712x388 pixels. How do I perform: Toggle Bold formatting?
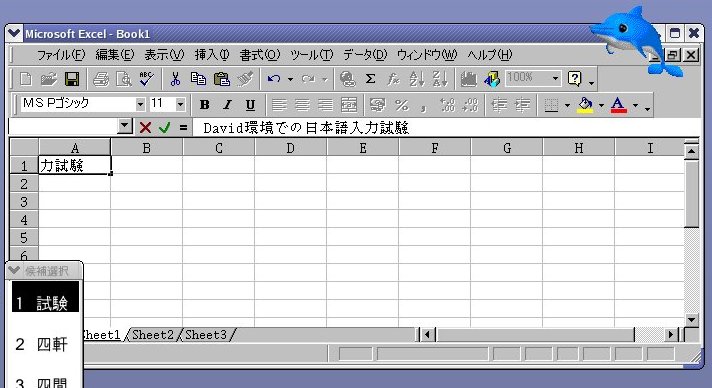[205, 105]
